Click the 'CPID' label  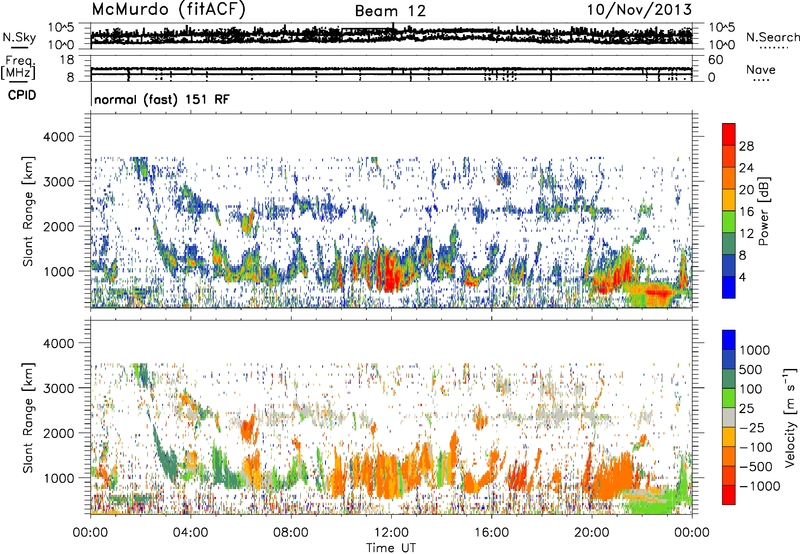tap(22, 95)
